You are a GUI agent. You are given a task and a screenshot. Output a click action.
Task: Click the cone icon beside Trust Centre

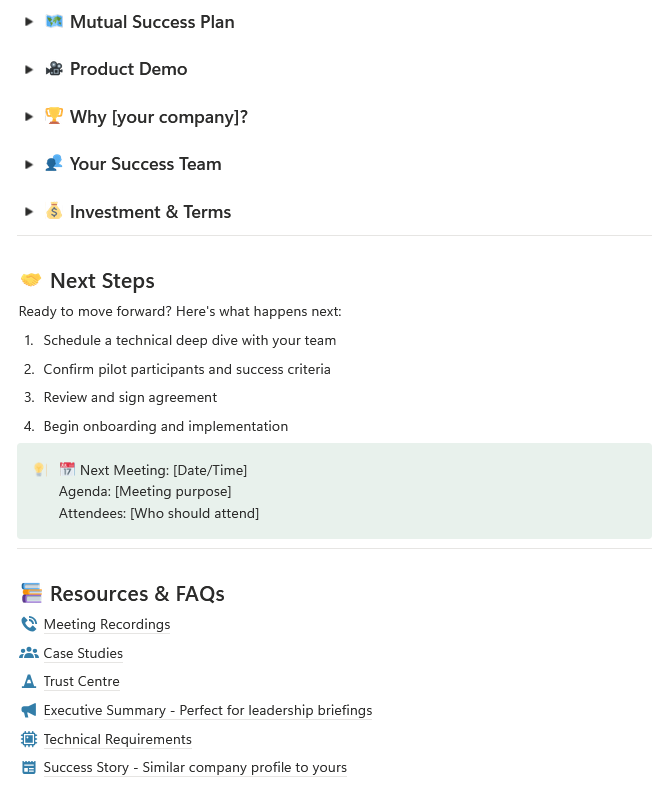pos(29,681)
